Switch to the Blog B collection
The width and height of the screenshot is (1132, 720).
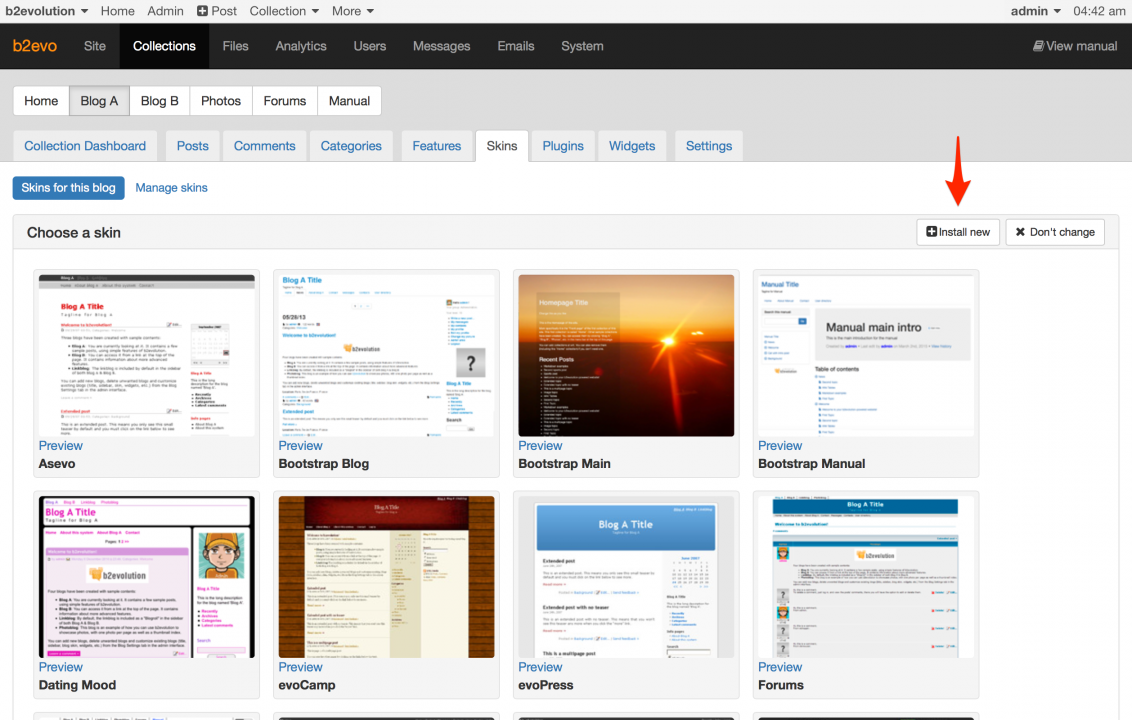coord(160,101)
